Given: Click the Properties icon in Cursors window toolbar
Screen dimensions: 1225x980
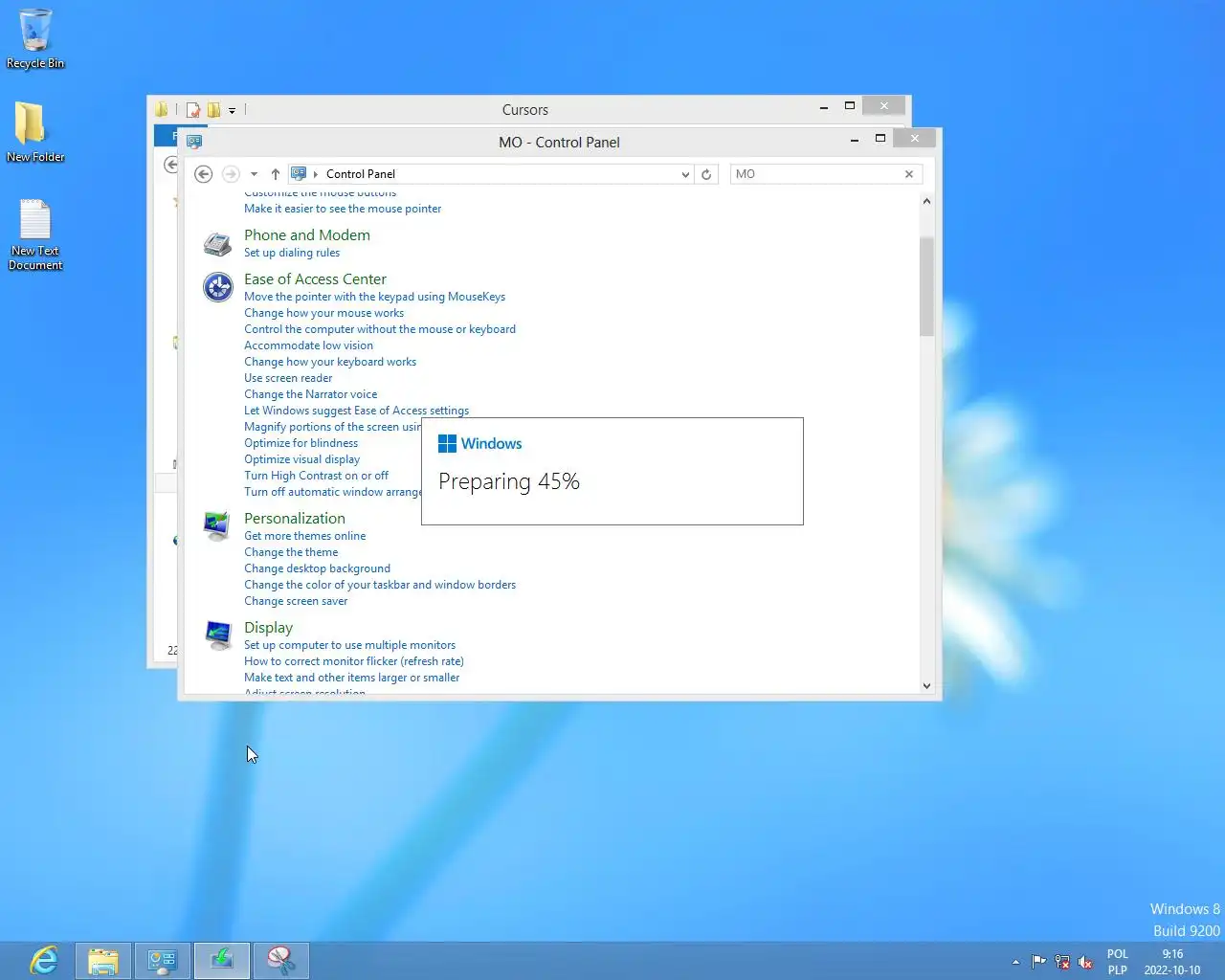Looking at the screenshot, I should pyautogui.click(x=193, y=109).
